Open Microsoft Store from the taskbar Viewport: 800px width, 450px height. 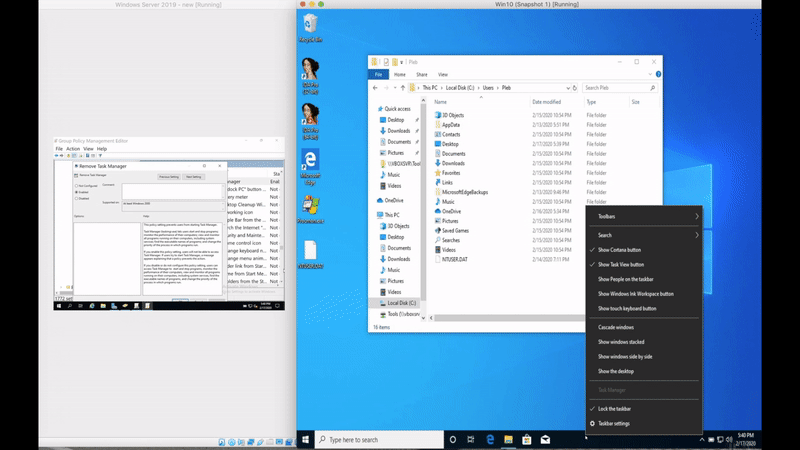click(527, 439)
